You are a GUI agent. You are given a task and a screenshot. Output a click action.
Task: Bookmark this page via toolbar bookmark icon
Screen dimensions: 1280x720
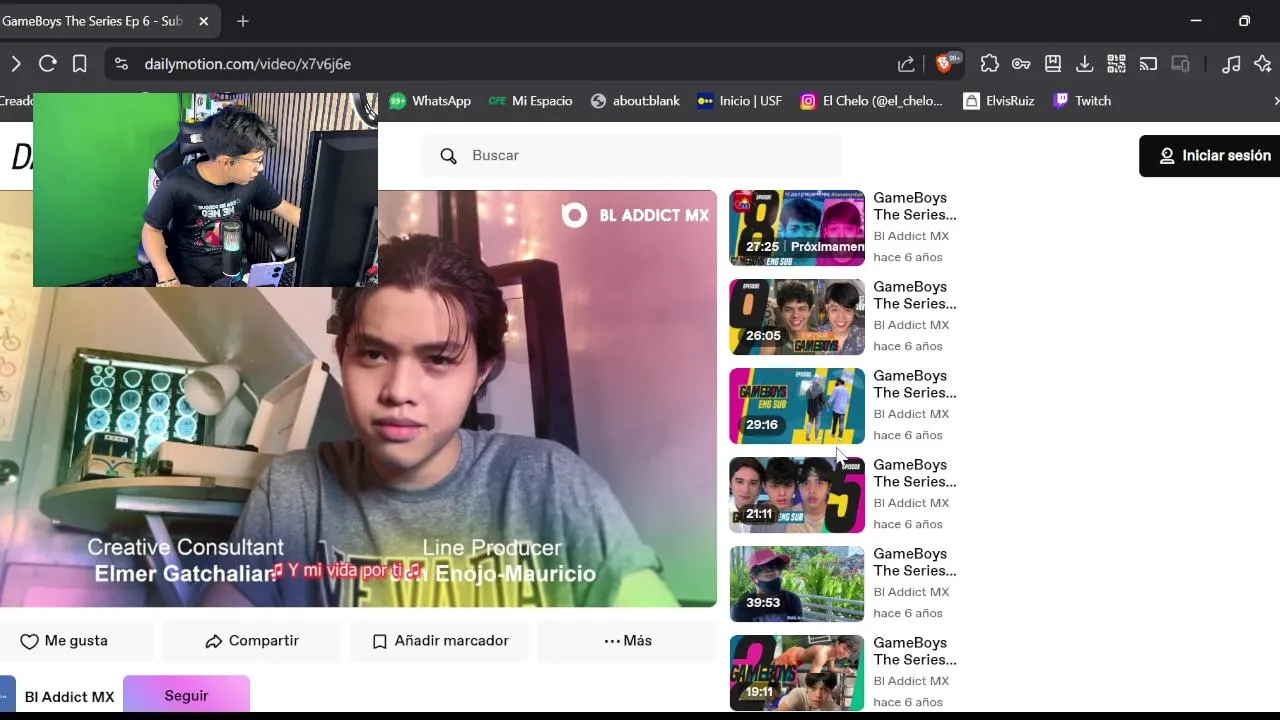(x=79, y=64)
